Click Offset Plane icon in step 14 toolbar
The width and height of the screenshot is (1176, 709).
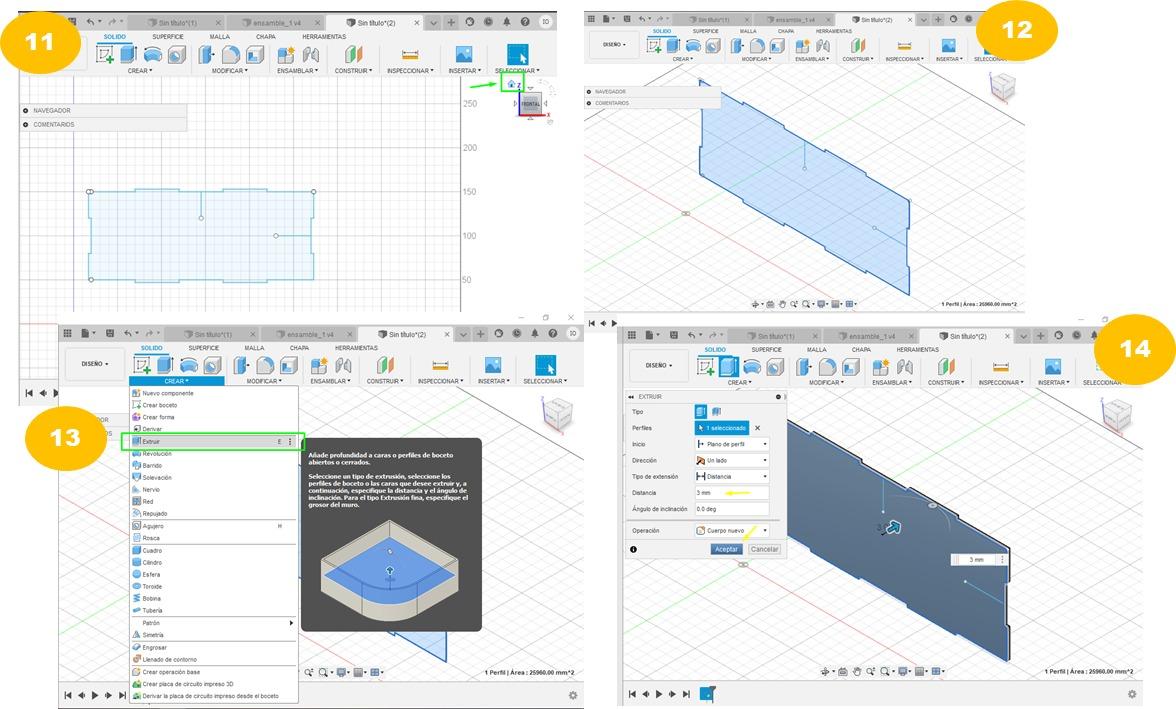tap(946, 367)
